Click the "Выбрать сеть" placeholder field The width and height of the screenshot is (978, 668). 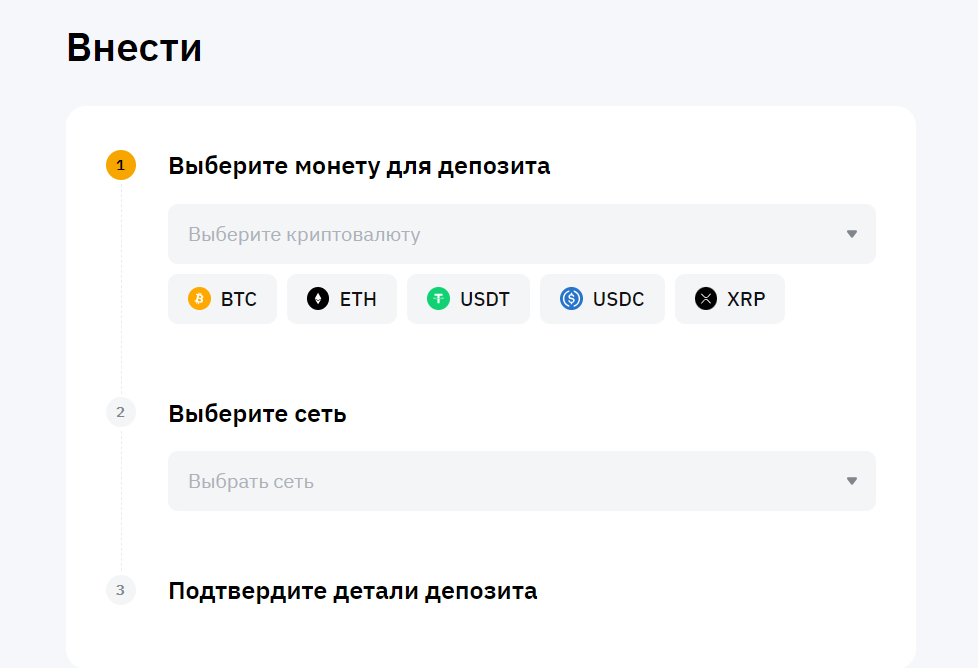click(x=251, y=481)
